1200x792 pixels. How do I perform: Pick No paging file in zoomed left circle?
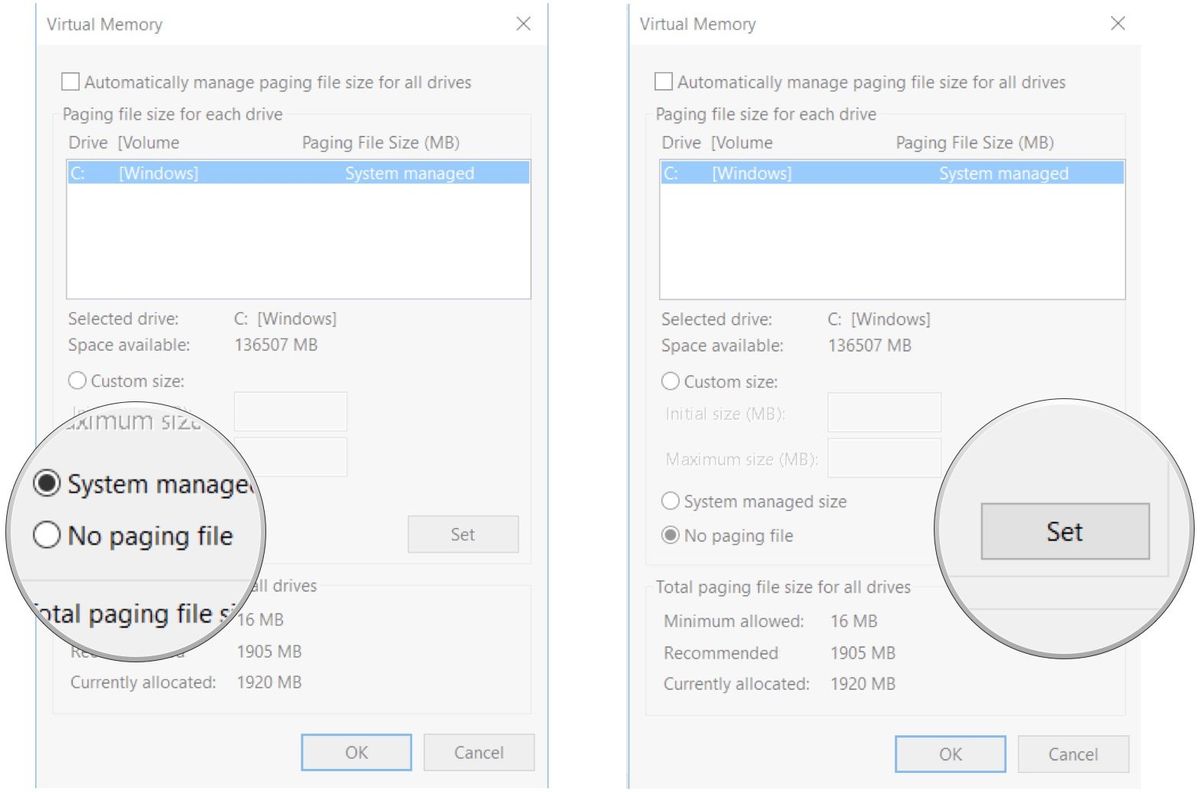(x=46, y=536)
